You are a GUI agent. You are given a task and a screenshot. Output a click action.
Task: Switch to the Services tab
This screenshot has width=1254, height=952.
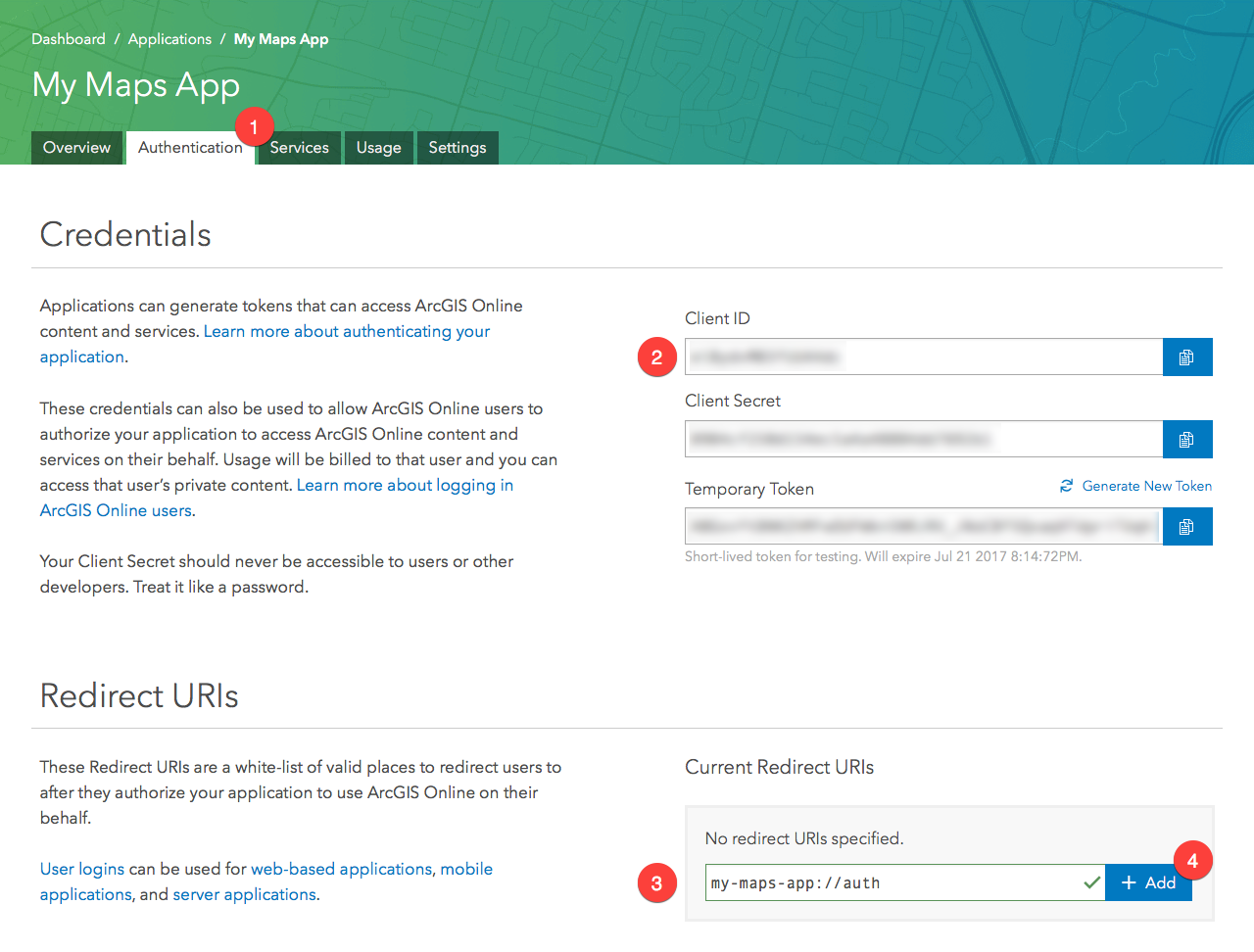(300, 148)
